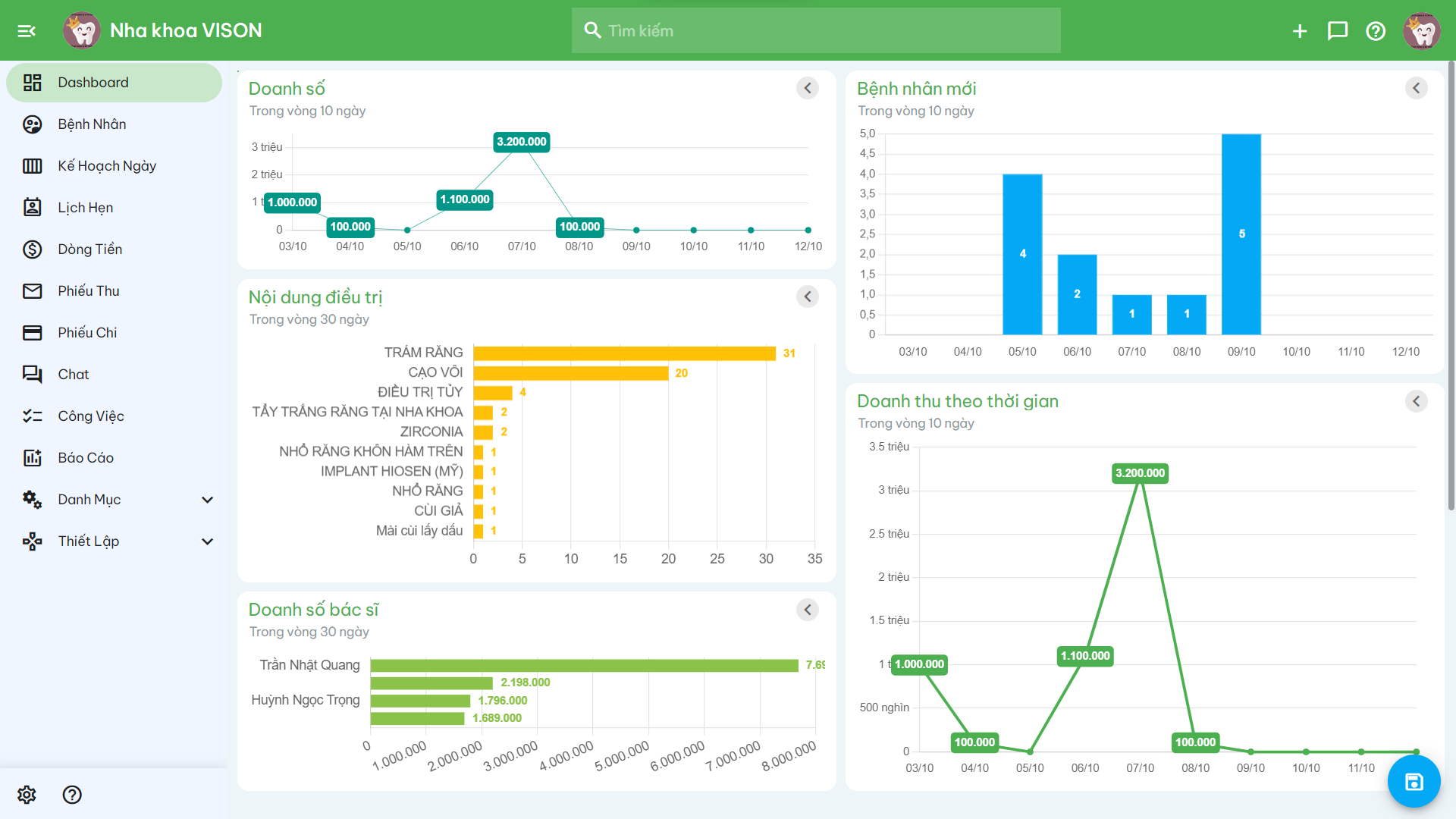The height and width of the screenshot is (819, 1456).
Task: Collapse the Doanh số panel
Action: [807, 88]
